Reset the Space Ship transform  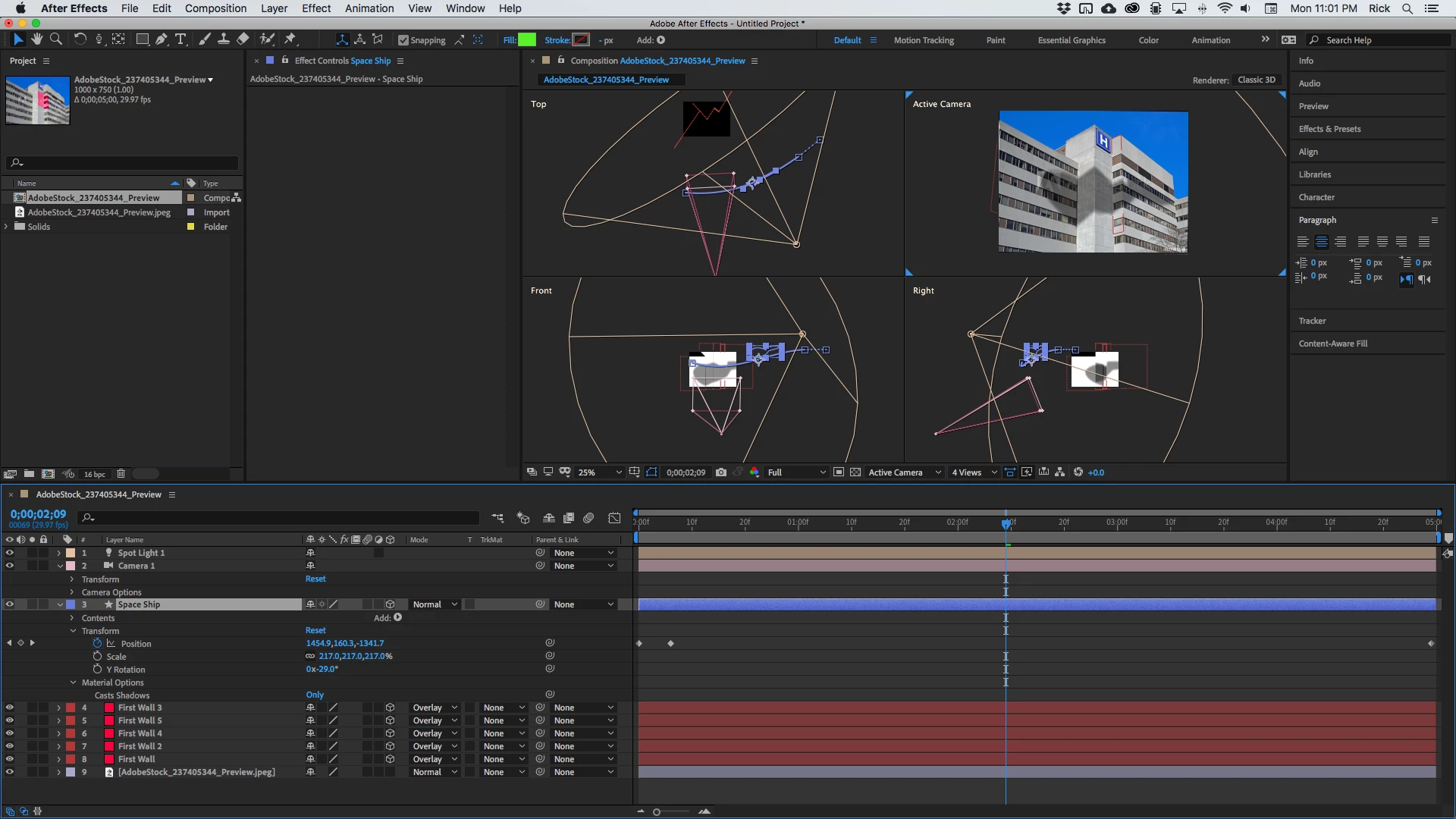click(x=315, y=630)
